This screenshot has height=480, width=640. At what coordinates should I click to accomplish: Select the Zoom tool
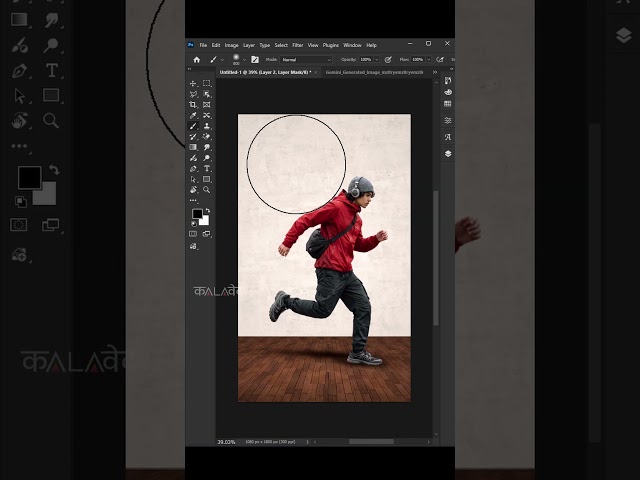[207, 190]
